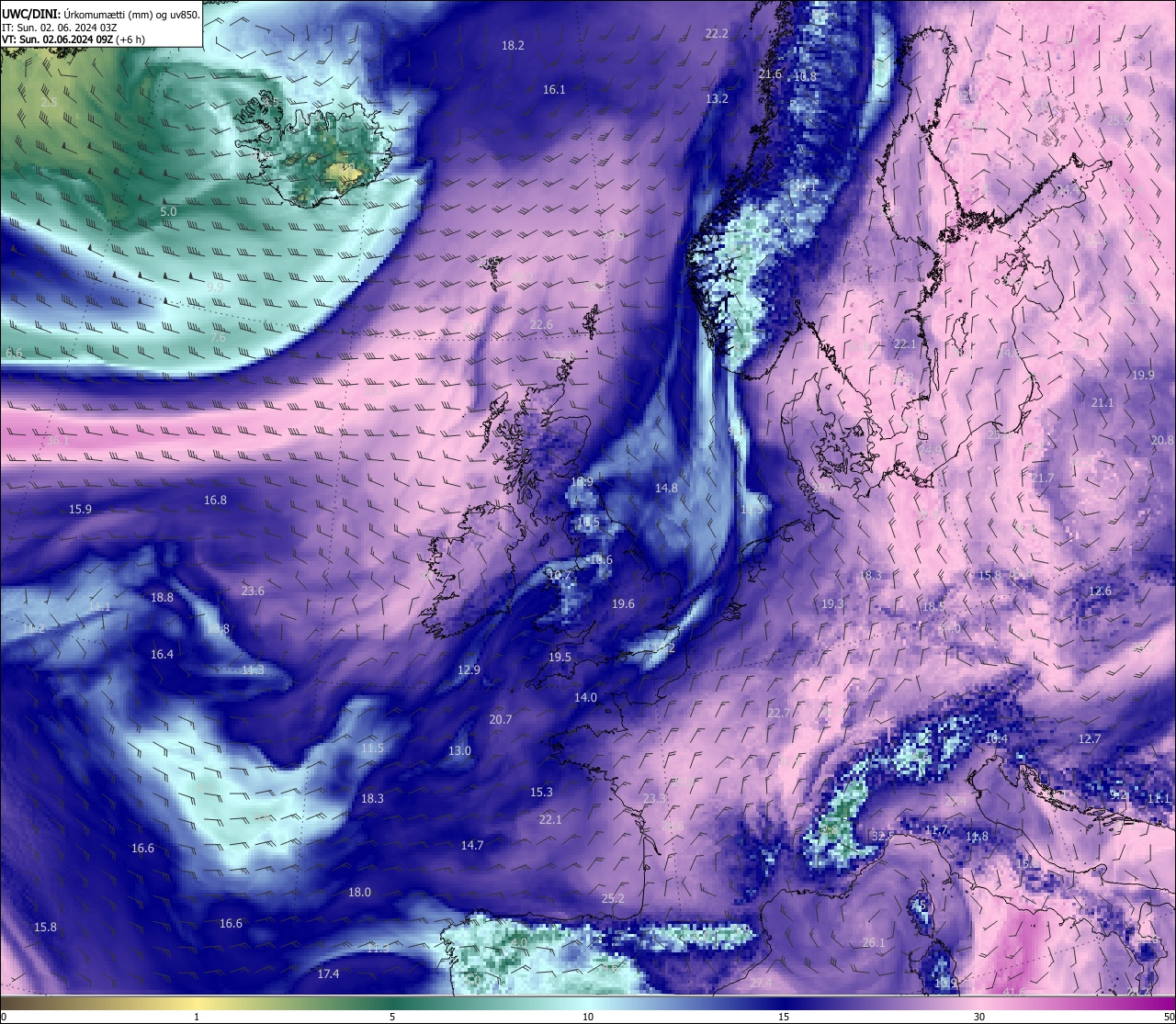Click the 20.7 value label
Screen dimensions: 1176x1024
pos(501,719)
